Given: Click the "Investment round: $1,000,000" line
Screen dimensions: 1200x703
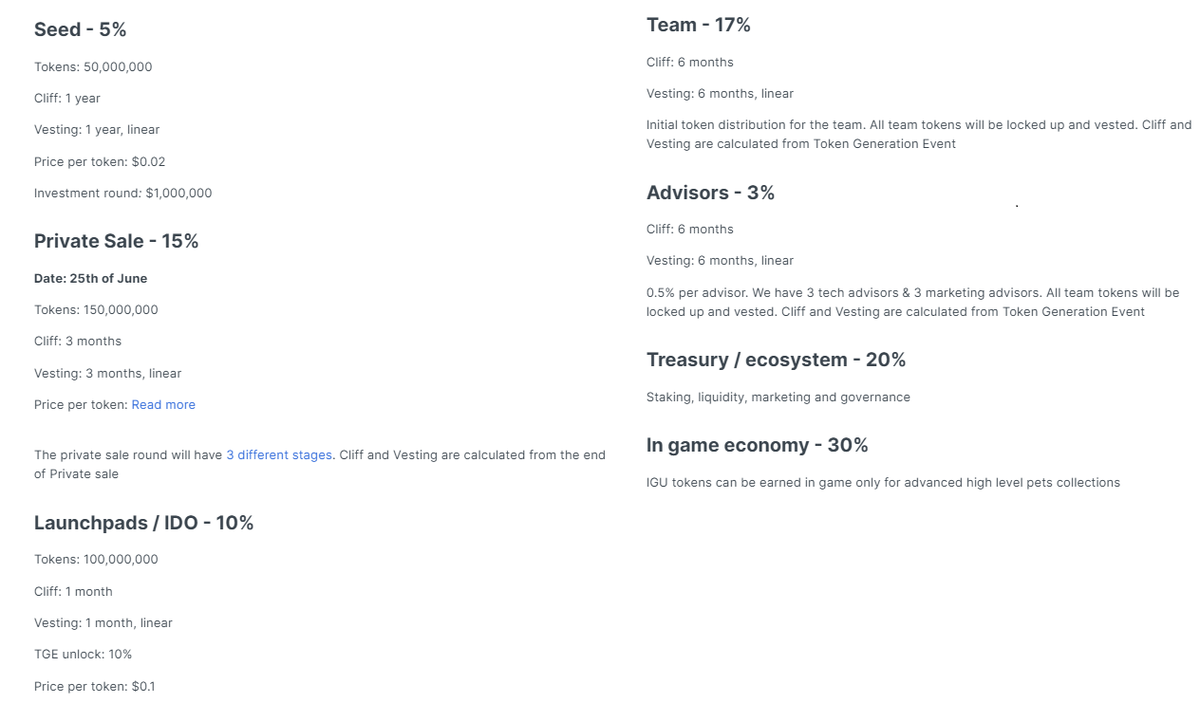Looking at the screenshot, I should (123, 193).
